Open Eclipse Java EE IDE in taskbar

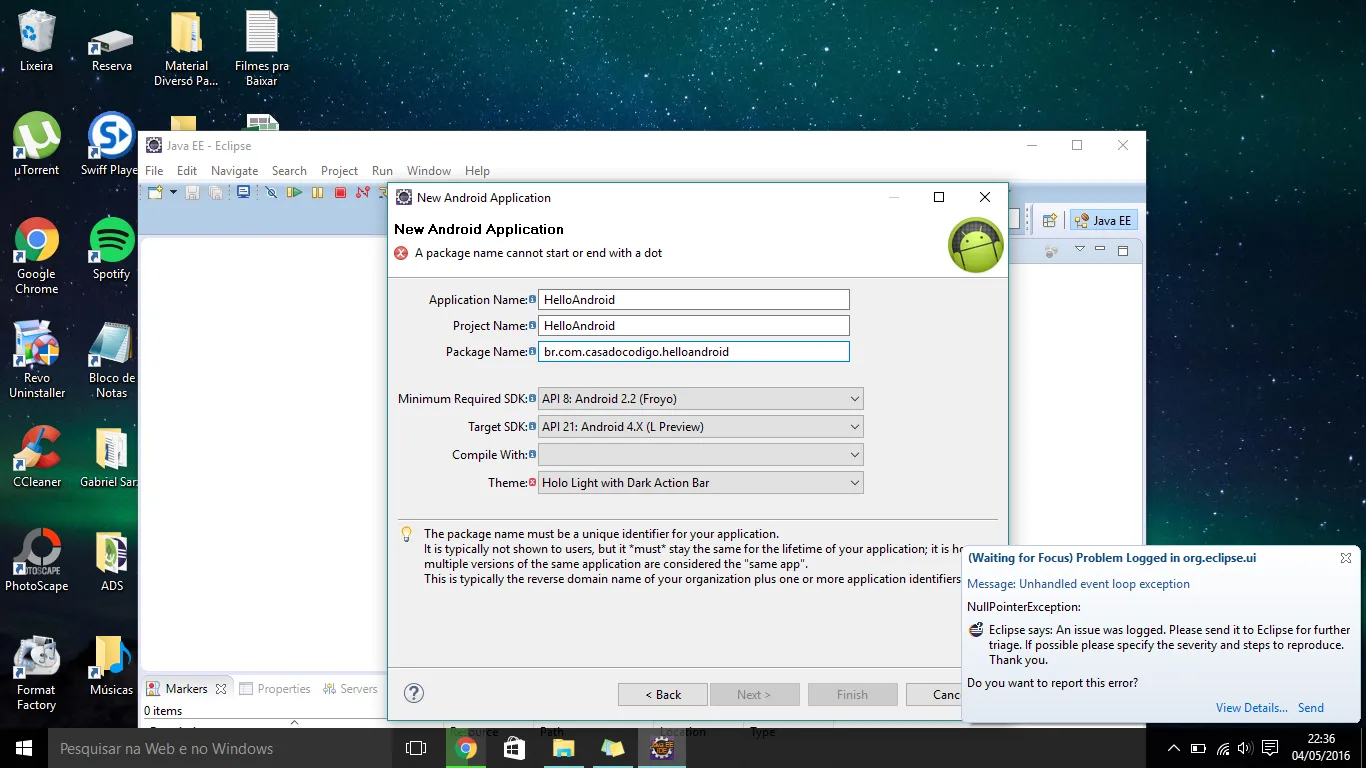coord(662,748)
